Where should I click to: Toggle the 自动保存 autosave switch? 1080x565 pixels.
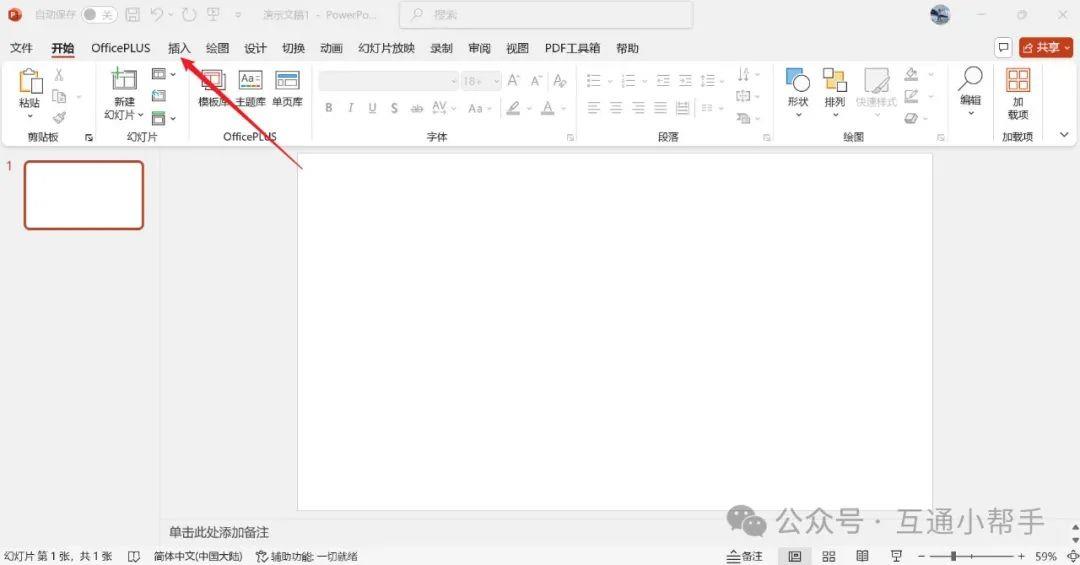pyautogui.click(x=99, y=15)
